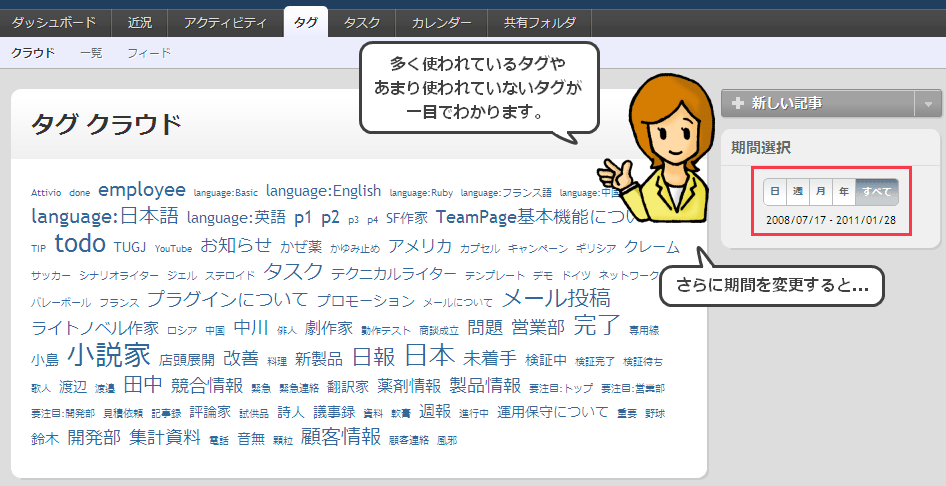The height and width of the screenshot is (486, 946).
Task: Click the 小説家 tag
Action: pos(109,356)
